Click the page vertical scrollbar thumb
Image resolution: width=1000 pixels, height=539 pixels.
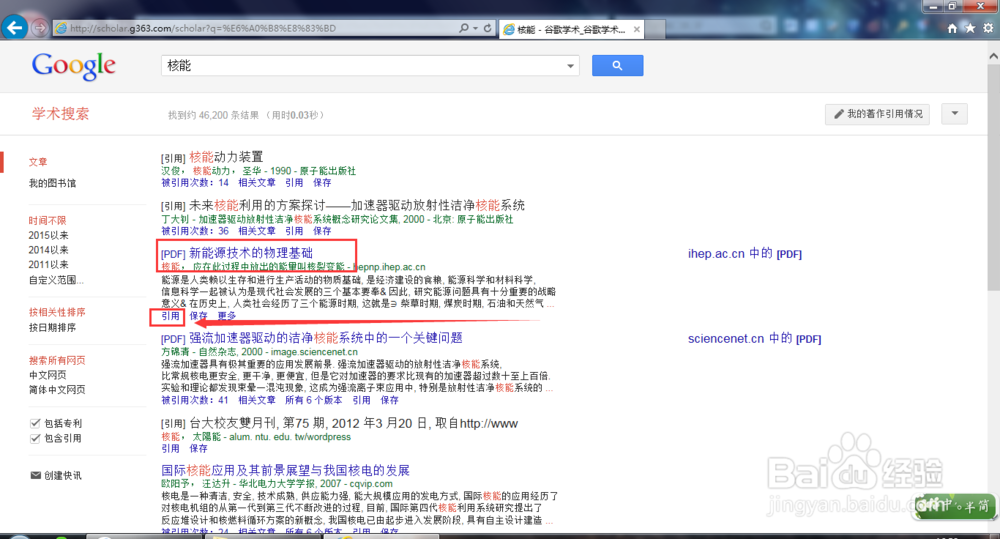tap(993, 177)
